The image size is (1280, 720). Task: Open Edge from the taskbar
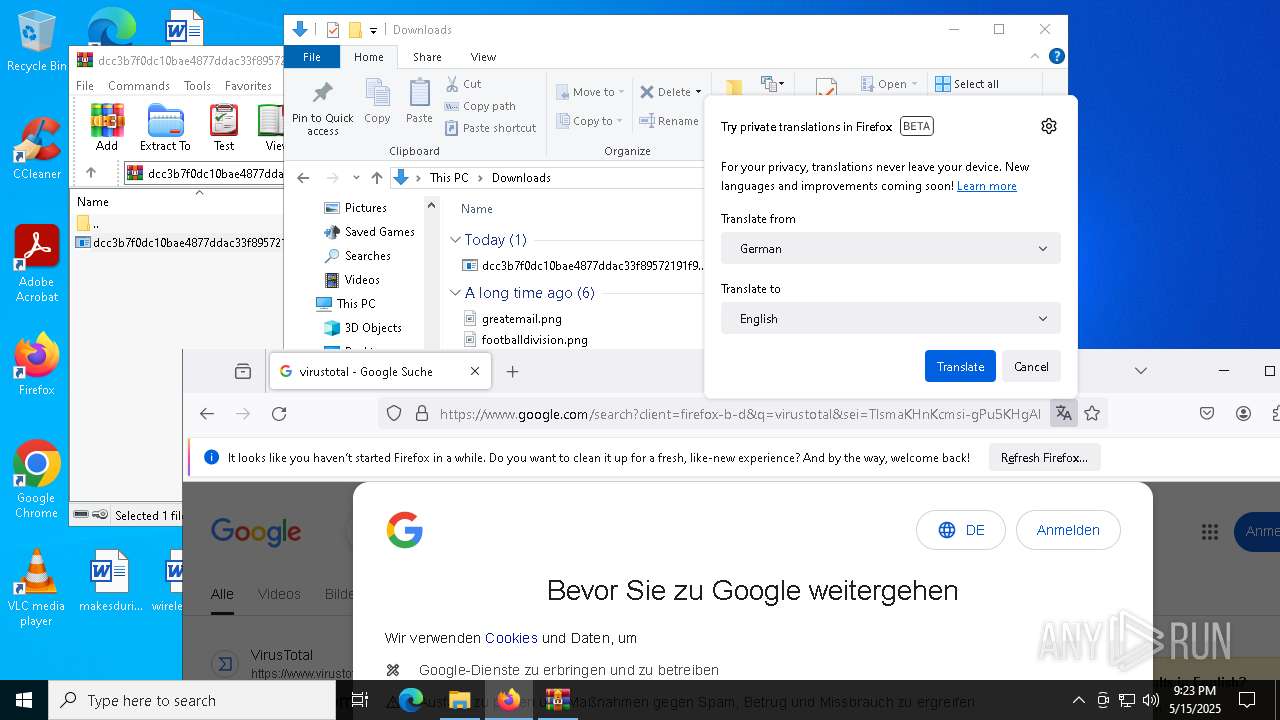click(411, 700)
